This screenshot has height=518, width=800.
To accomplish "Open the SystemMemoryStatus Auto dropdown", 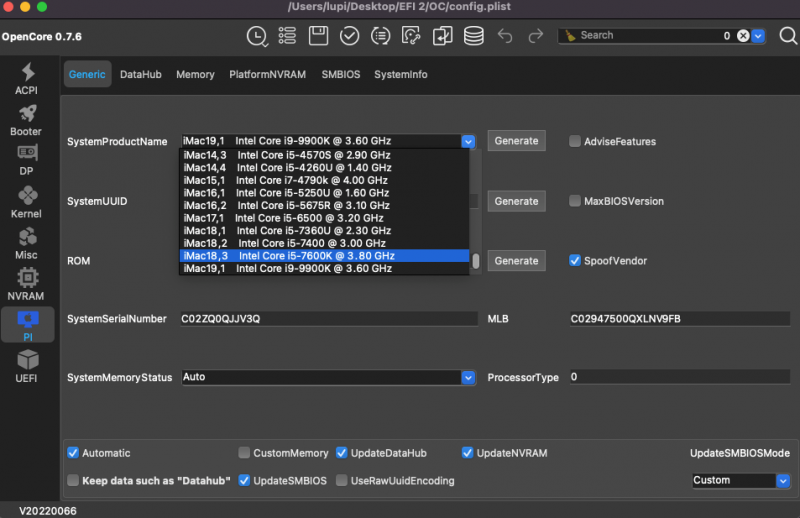I will pyautogui.click(x=468, y=378).
